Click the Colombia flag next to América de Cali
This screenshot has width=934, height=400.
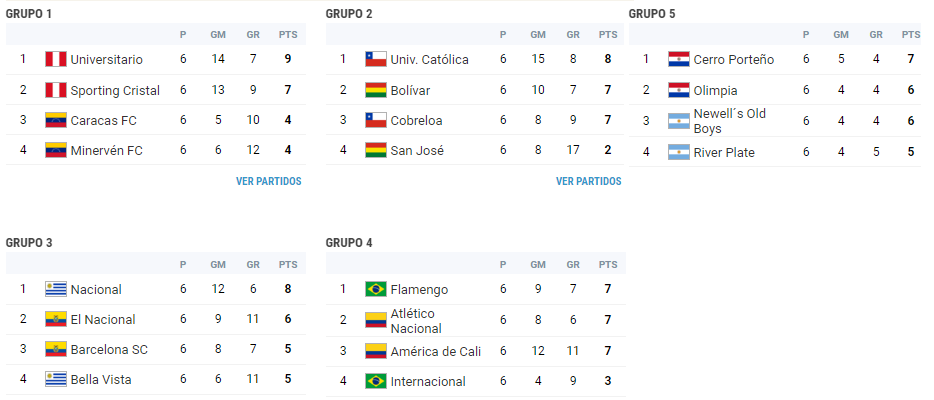(x=376, y=351)
